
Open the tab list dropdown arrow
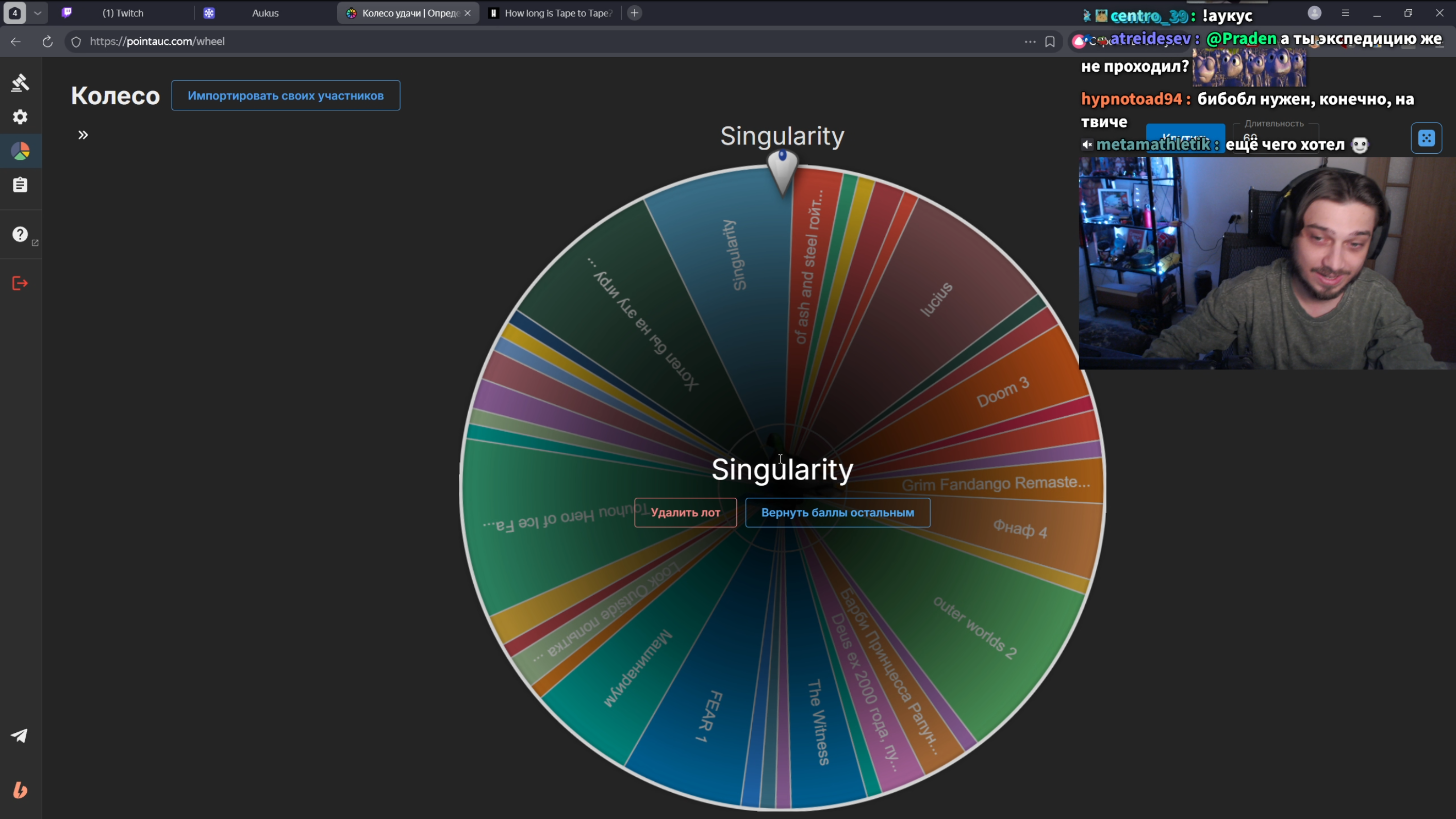37,13
